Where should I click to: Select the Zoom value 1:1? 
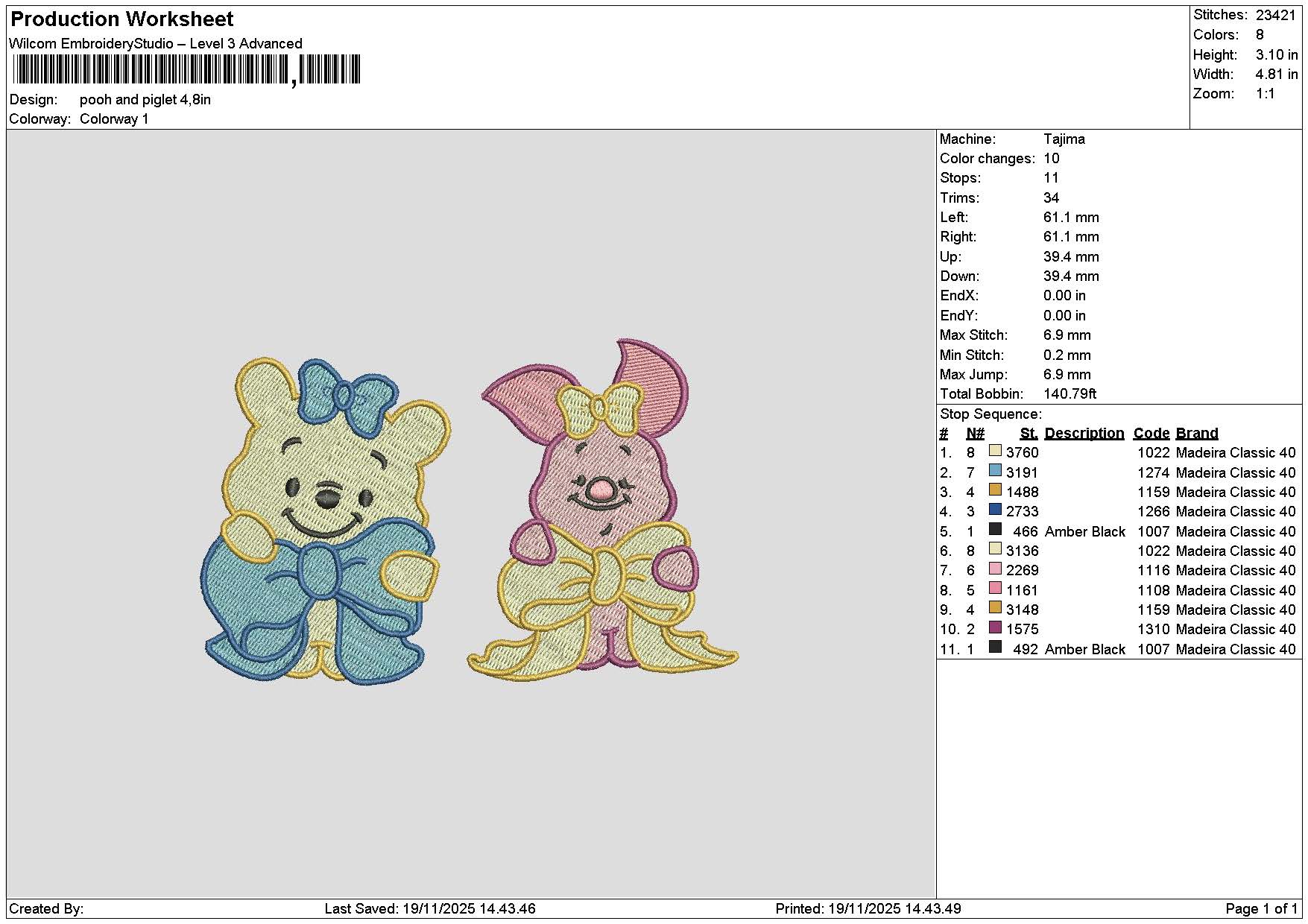pos(1266,93)
